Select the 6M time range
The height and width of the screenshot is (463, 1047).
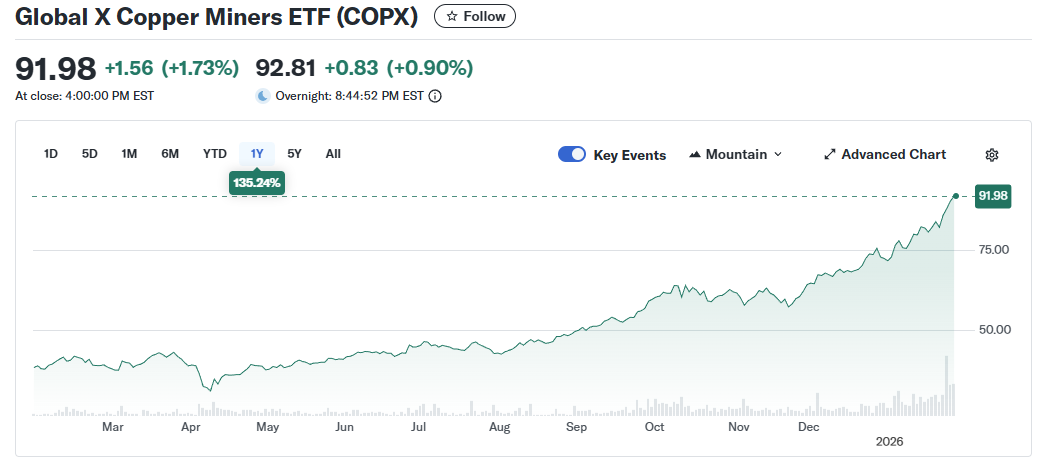[170, 154]
